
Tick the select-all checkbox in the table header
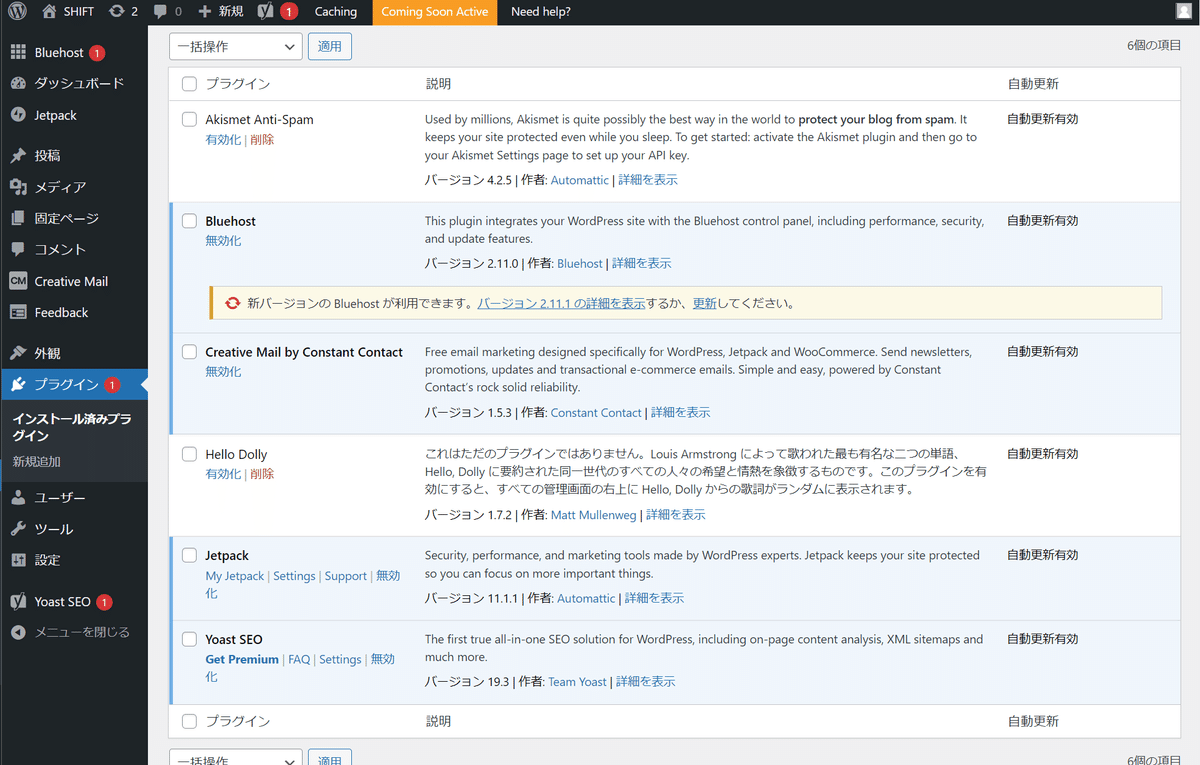pyautogui.click(x=189, y=84)
